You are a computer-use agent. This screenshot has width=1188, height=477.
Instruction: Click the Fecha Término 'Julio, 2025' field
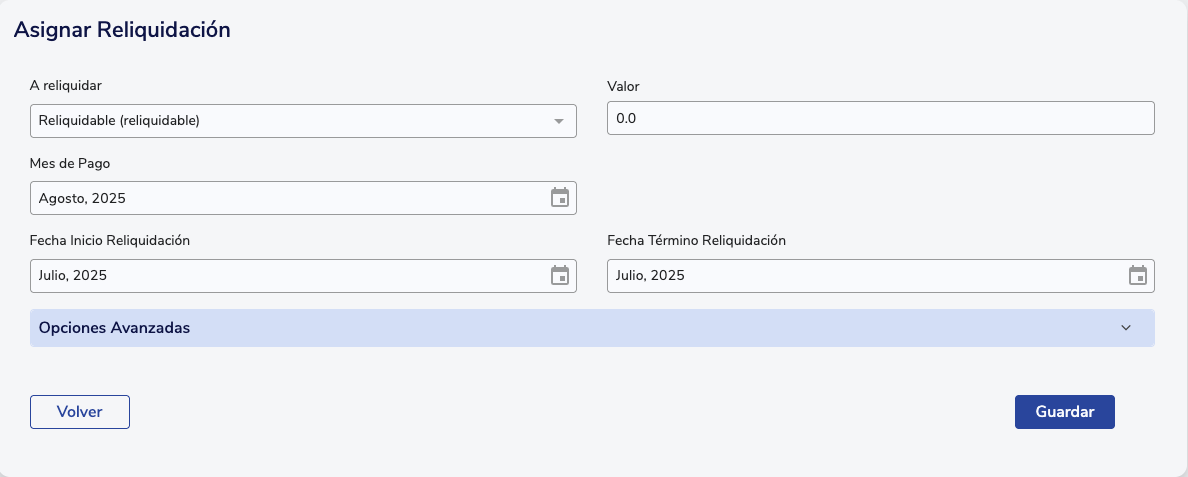click(866, 276)
